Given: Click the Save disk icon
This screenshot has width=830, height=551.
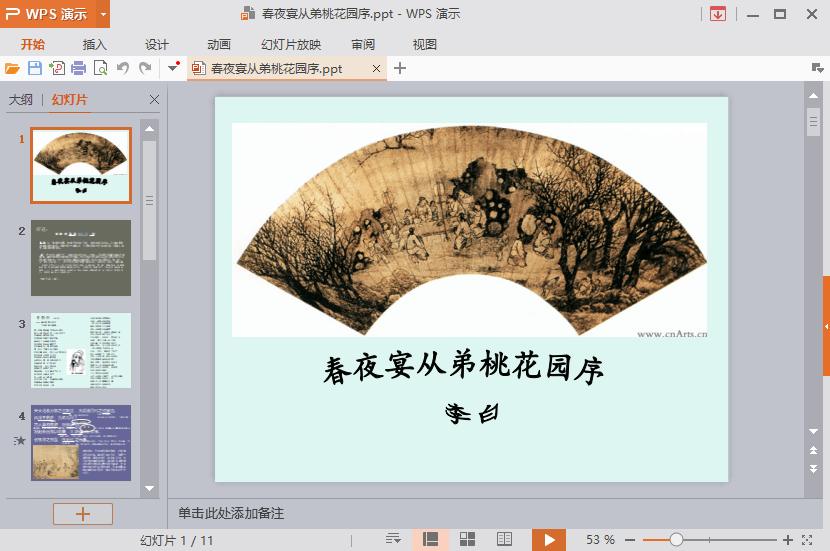Looking at the screenshot, I should pyautogui.click(x=35, y=68).
